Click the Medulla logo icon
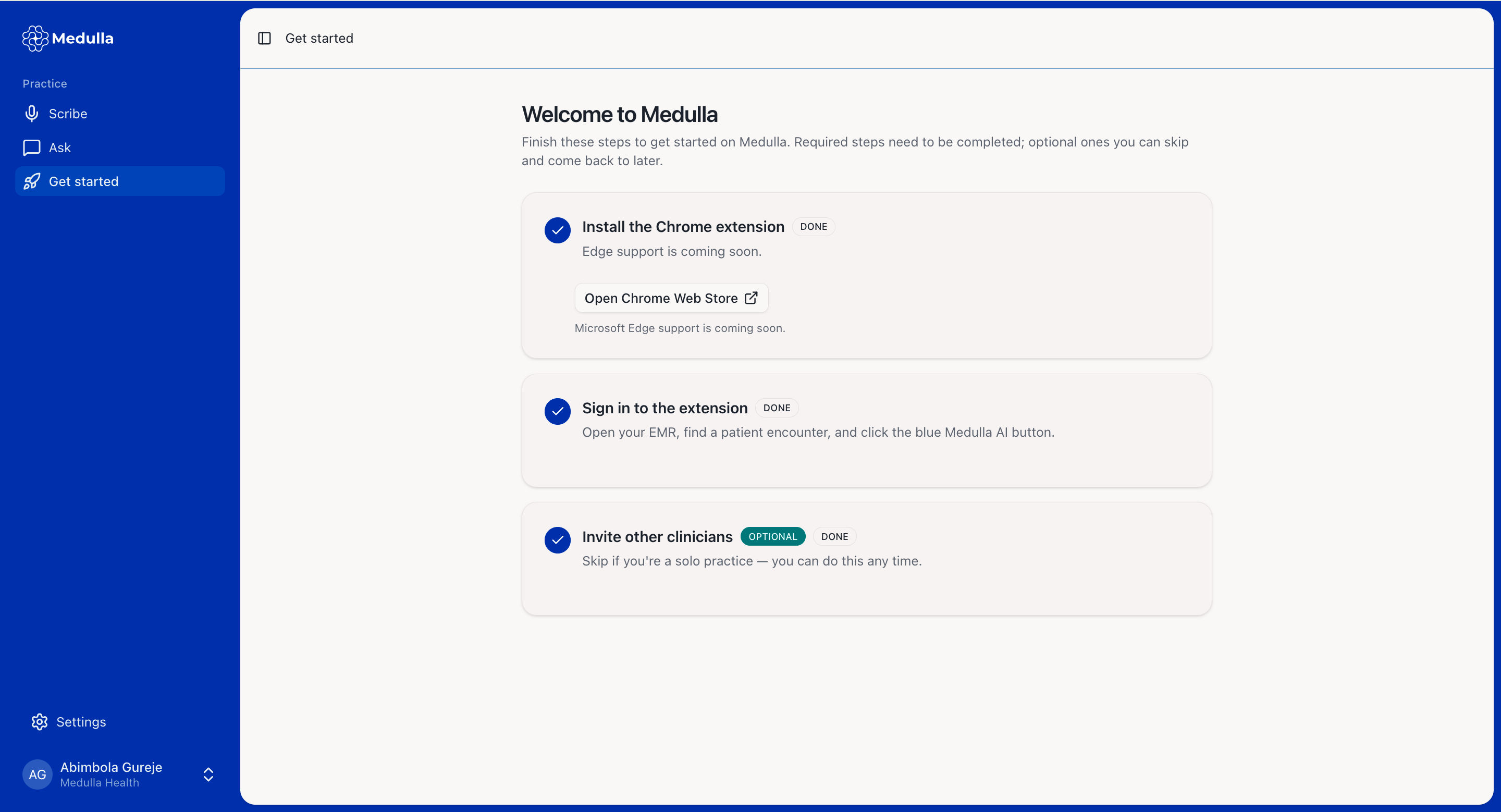This screenshot has height=812, width=1501. point(35,39)
